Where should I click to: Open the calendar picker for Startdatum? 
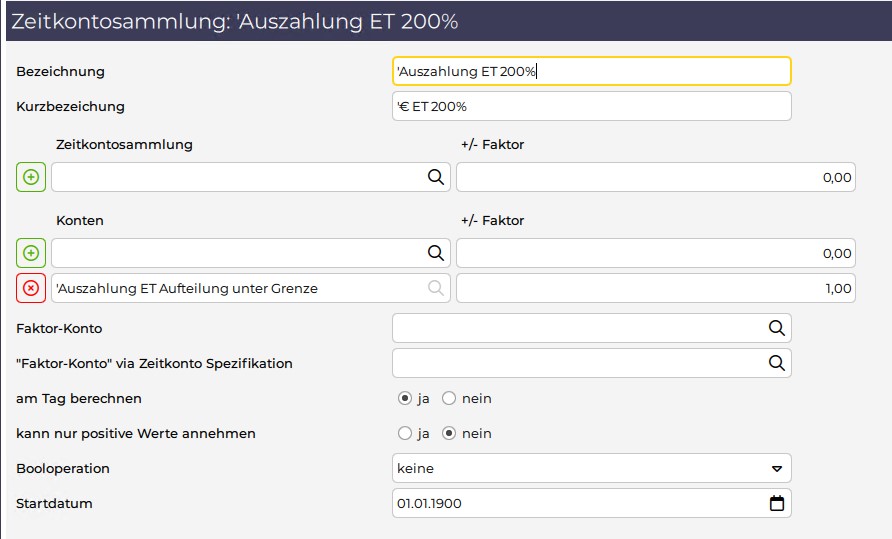point(777,503)
